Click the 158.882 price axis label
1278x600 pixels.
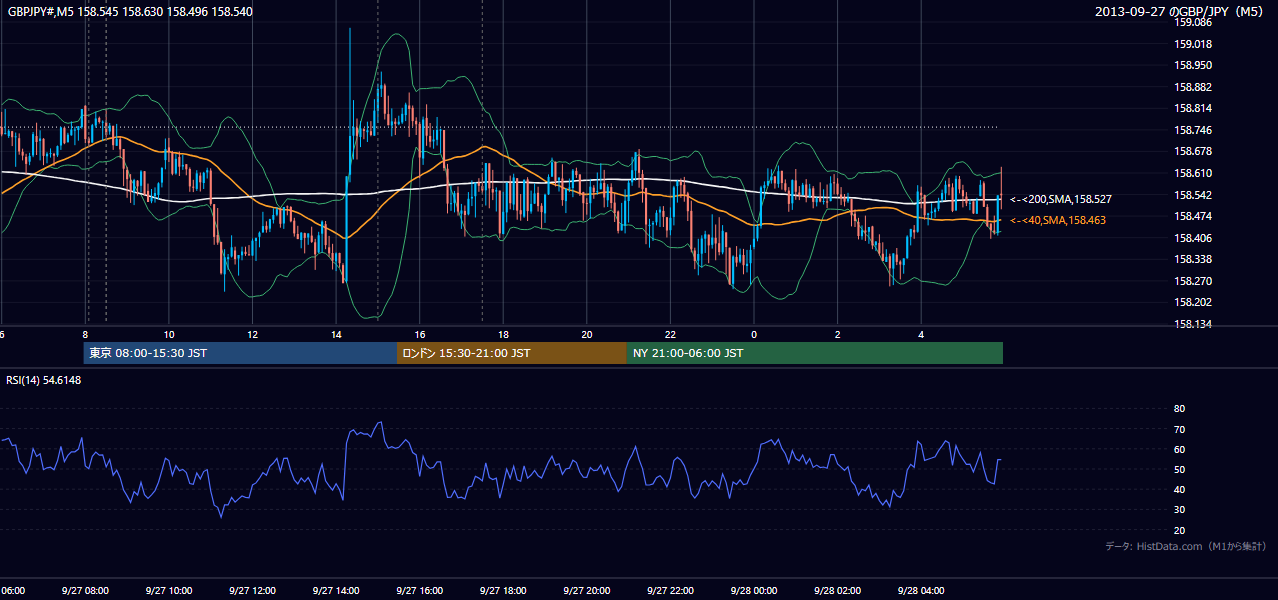[x=1192, y=87]
